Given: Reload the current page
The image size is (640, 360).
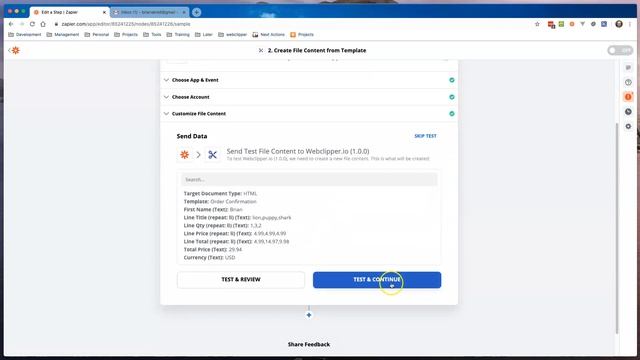Looking at the screenshot, I should tap(32, 24).
